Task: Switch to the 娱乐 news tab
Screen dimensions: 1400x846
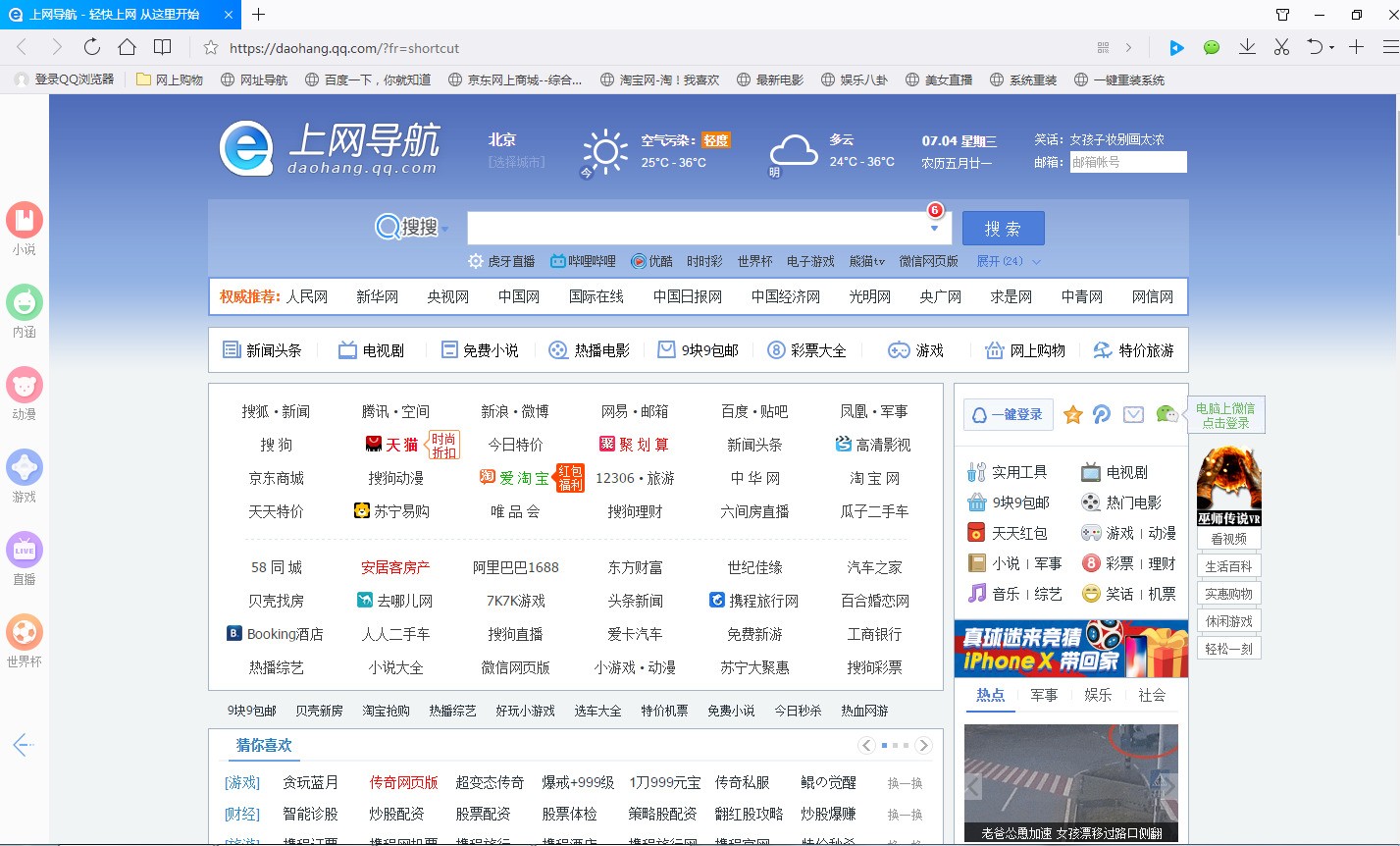Action: point(1098,695)
